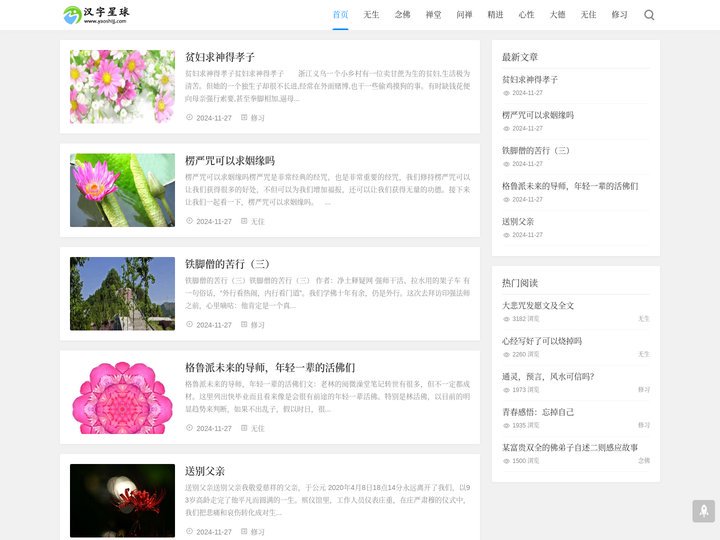Click eye icon under sidebar 铁脚僧的苦行（三）
Viewport: 720px width, 540px height.
click(506, 164)
